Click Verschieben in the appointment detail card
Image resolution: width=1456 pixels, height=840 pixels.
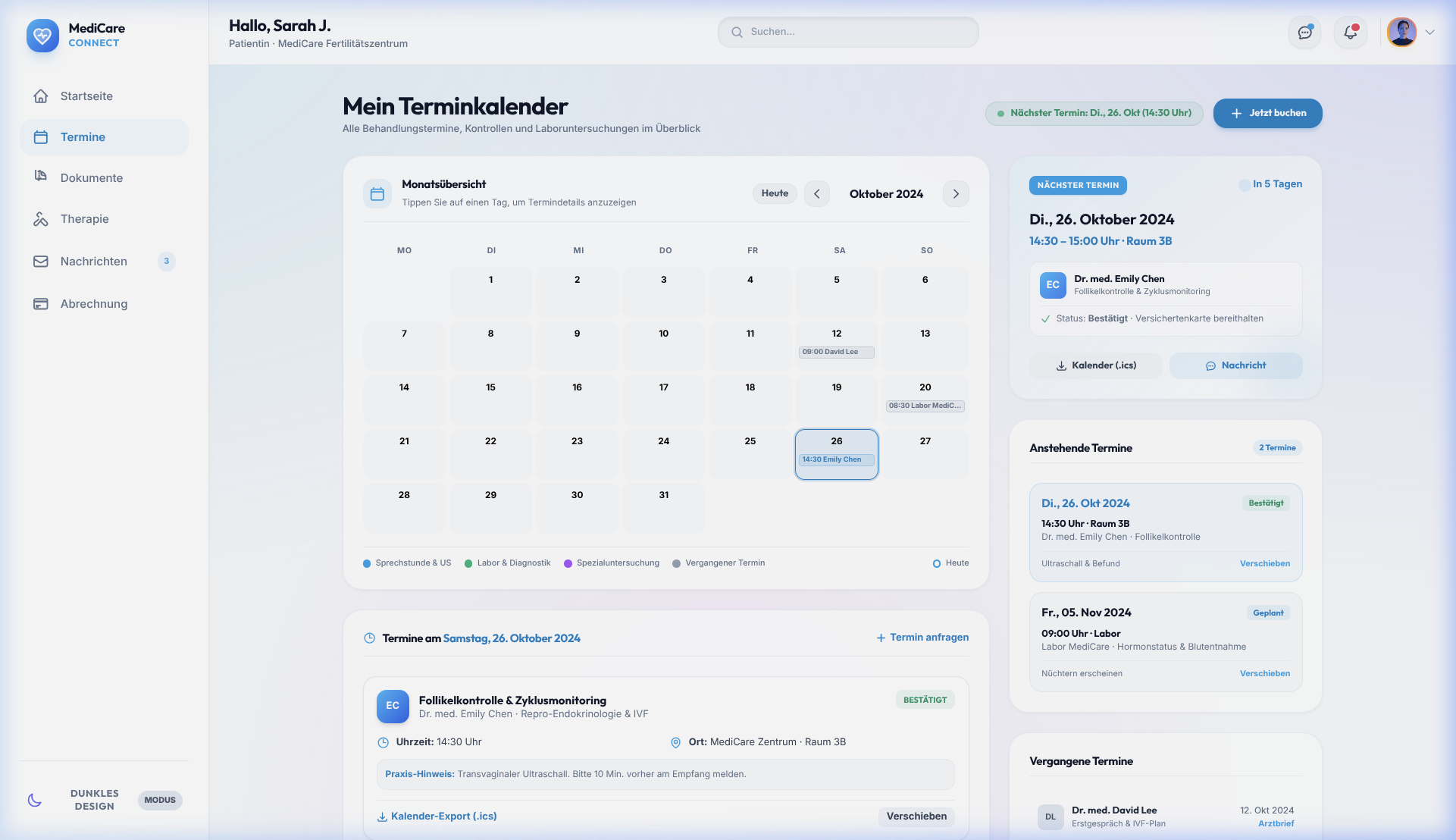click(916, 816)
